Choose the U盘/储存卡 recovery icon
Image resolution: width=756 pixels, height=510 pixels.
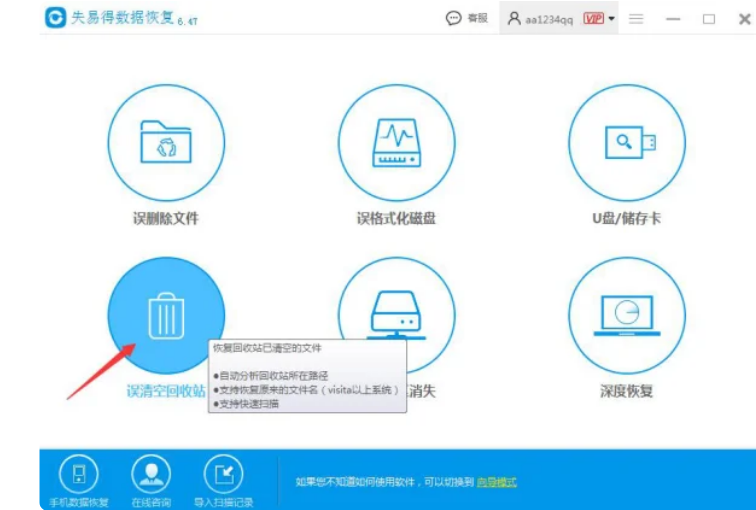(627, 142)
